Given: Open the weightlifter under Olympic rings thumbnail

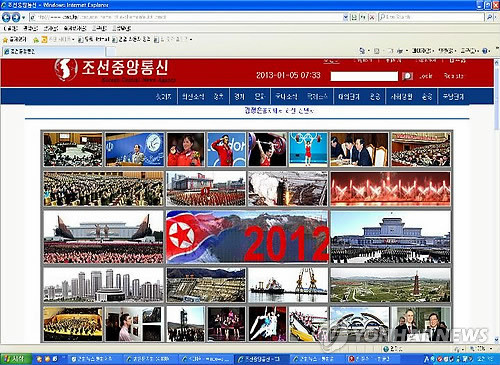Looking at the screenshot, I should click(x=308, y=149).
